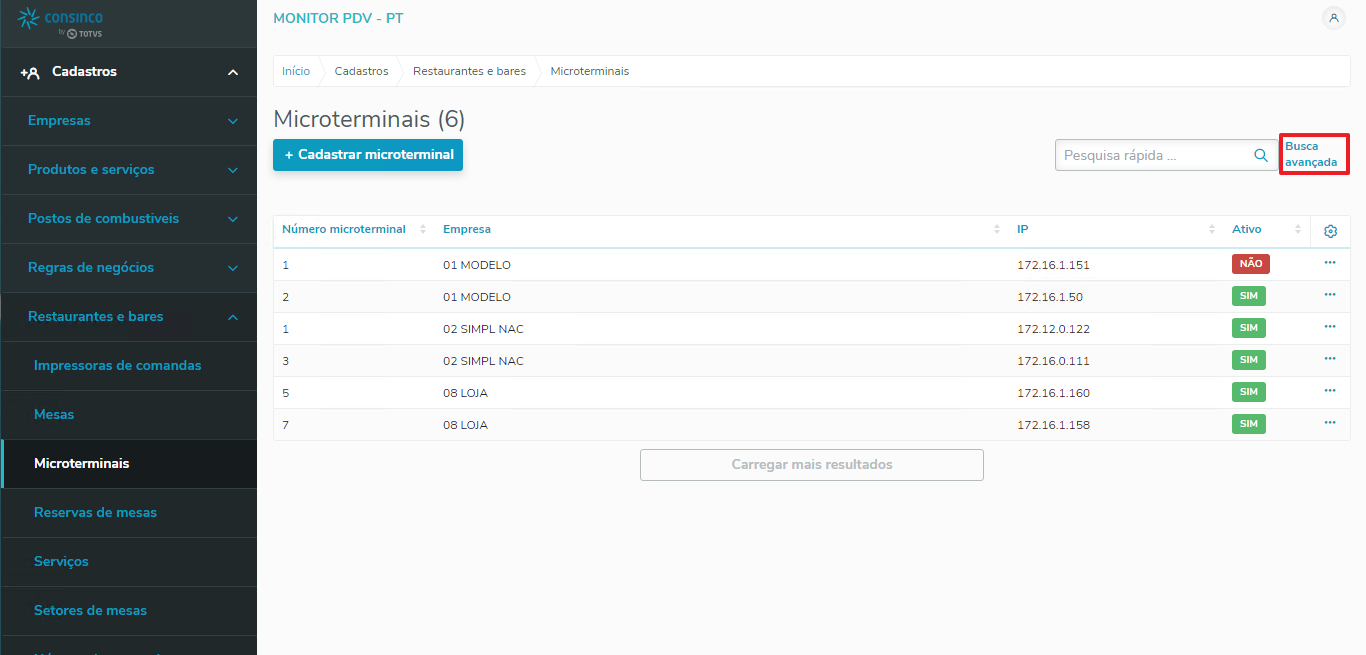Click IP cell 172.16.1.50
The image size is (1366, 655).
1050,297
